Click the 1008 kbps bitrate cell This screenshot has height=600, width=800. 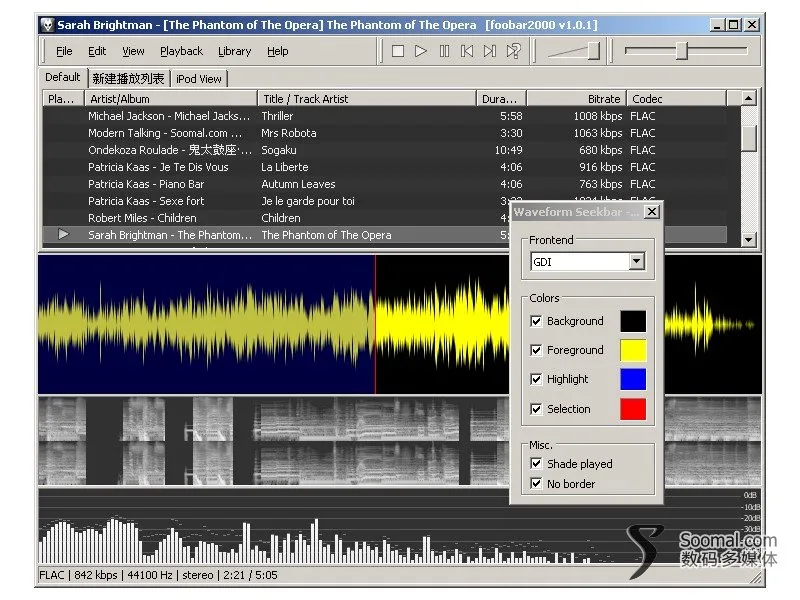pyautogui.click(x=597, y=116)
